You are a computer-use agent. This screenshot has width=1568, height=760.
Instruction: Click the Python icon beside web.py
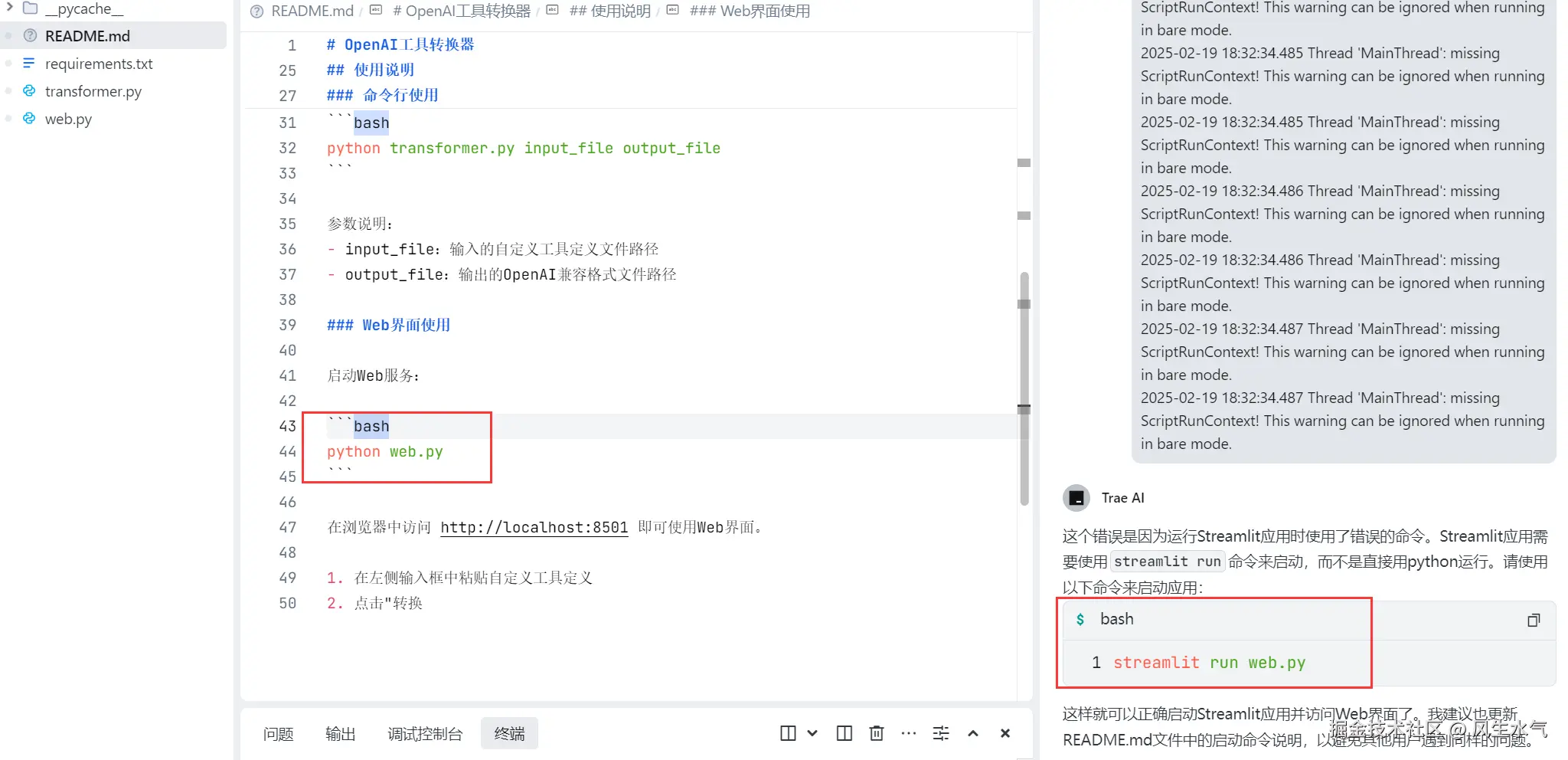click(x=29, y=118)
